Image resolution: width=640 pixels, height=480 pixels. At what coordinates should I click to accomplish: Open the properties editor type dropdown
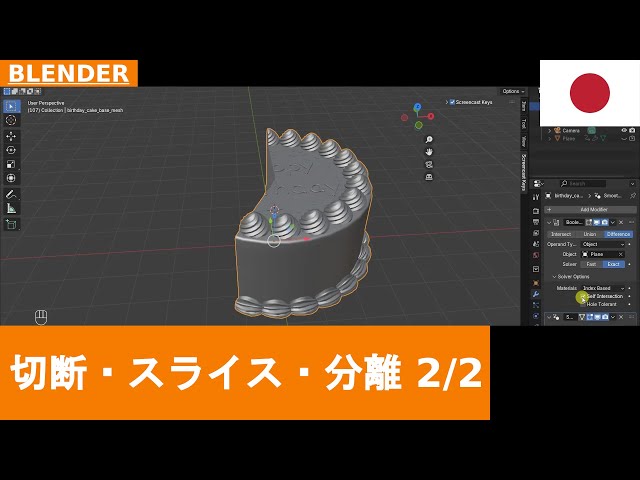[x=539, y=184]
